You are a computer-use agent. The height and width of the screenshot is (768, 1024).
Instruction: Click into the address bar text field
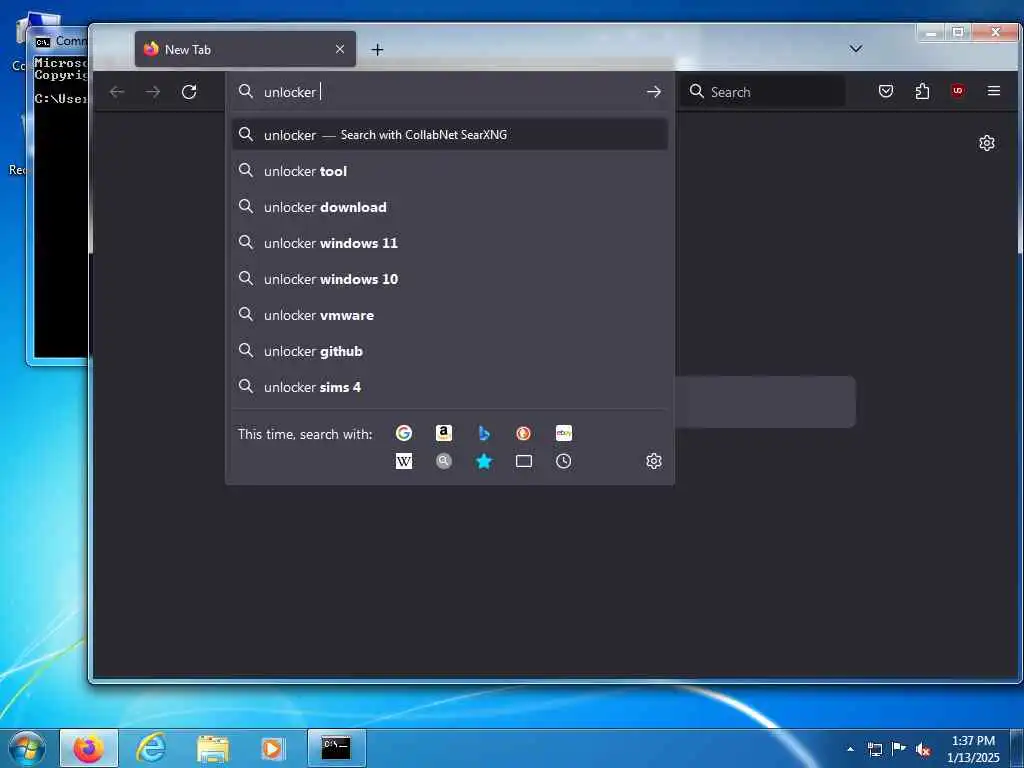[x=451, y=92]
